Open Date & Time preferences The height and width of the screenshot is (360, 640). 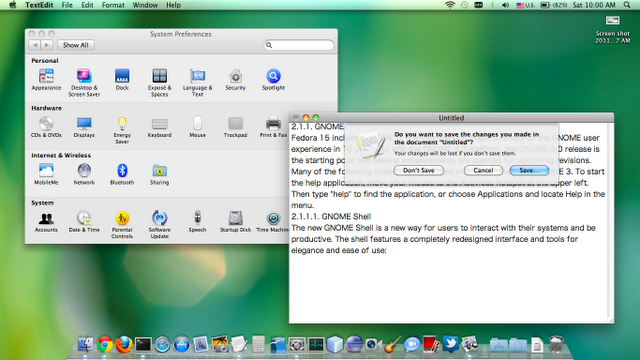[x=84, y=221]
